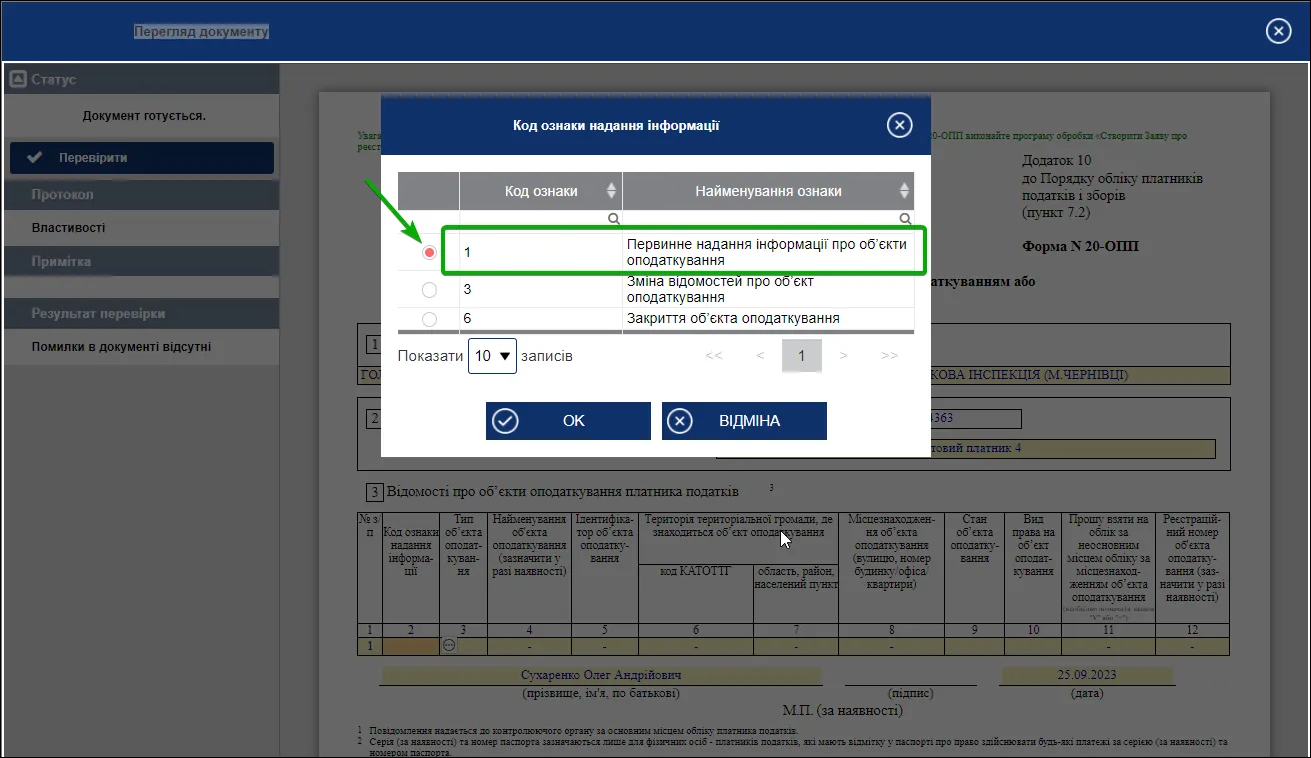1311x758 pixels.
Task: Confirm selection with OK button
Action: coord(568,421)
